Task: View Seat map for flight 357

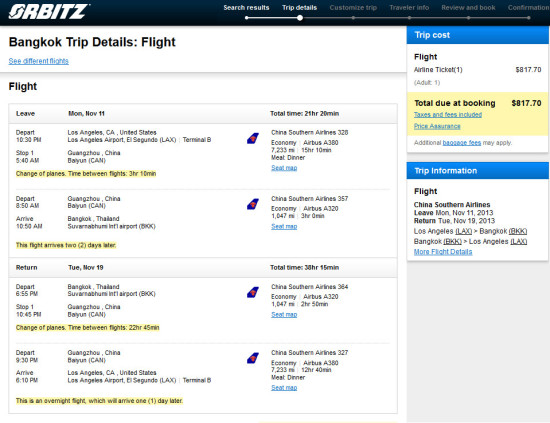Action: (284, 227)
